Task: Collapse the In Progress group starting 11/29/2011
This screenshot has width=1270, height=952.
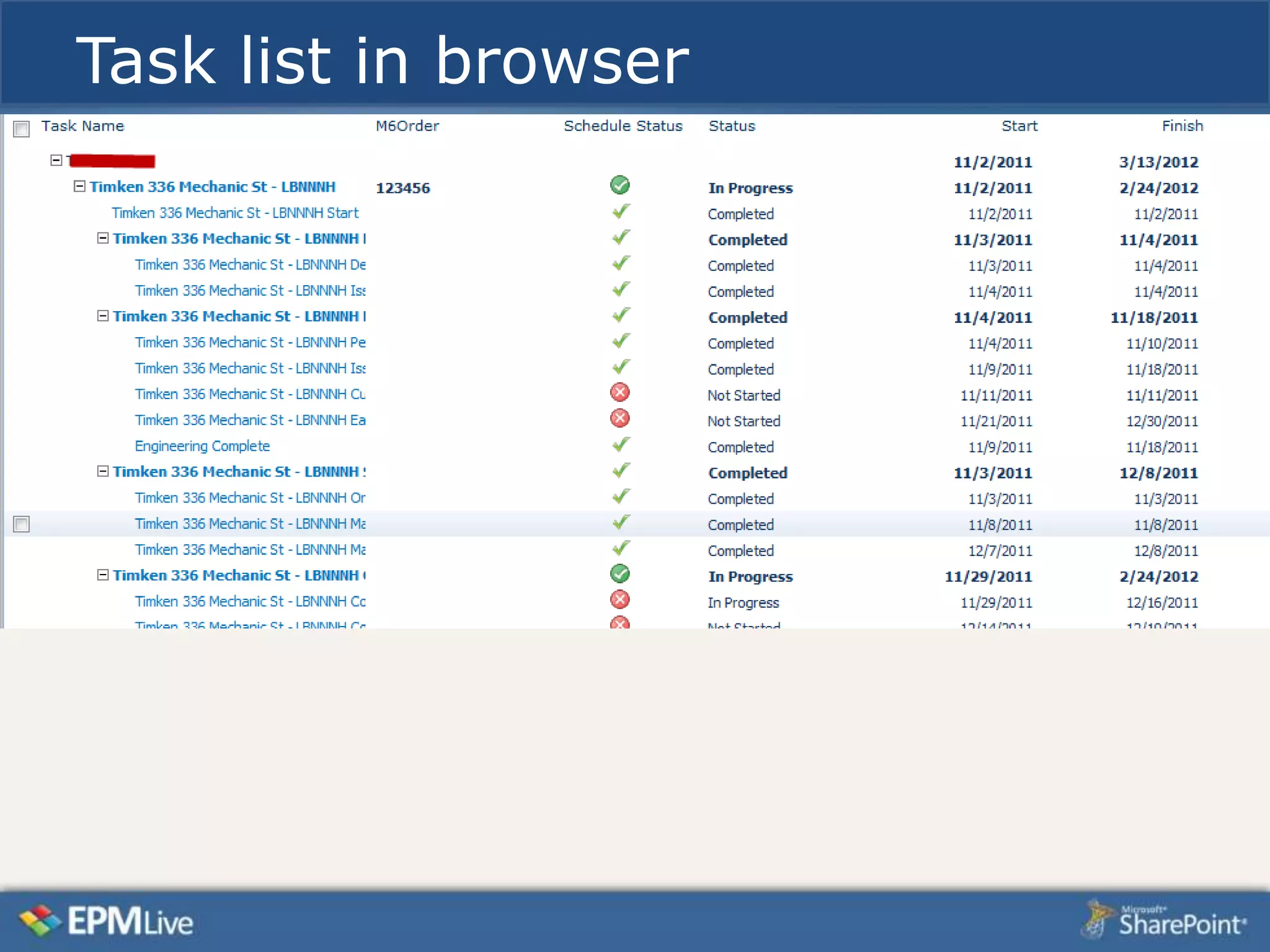Action: (x=103, y=575)
